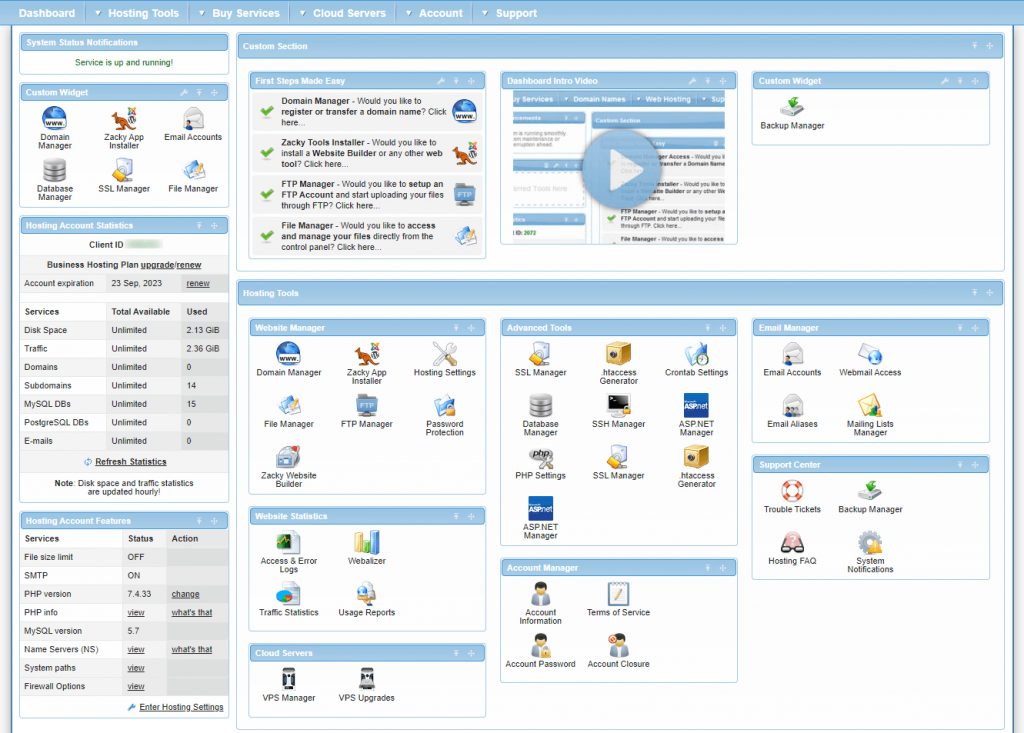
Task: Open Webmail Access in Email Manager
Action: pyautogui.click(x=871, y=360)
